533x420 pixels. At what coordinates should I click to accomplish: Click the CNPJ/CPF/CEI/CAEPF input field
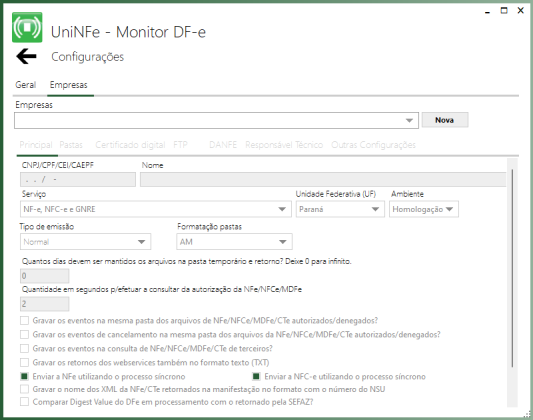coord(78,179)
